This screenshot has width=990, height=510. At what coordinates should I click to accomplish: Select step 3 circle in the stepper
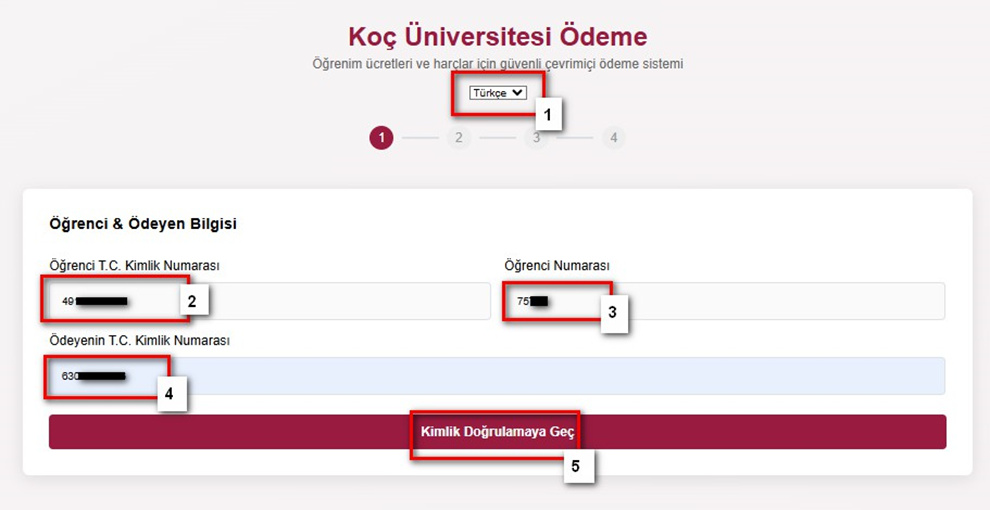tap(536, 138)
